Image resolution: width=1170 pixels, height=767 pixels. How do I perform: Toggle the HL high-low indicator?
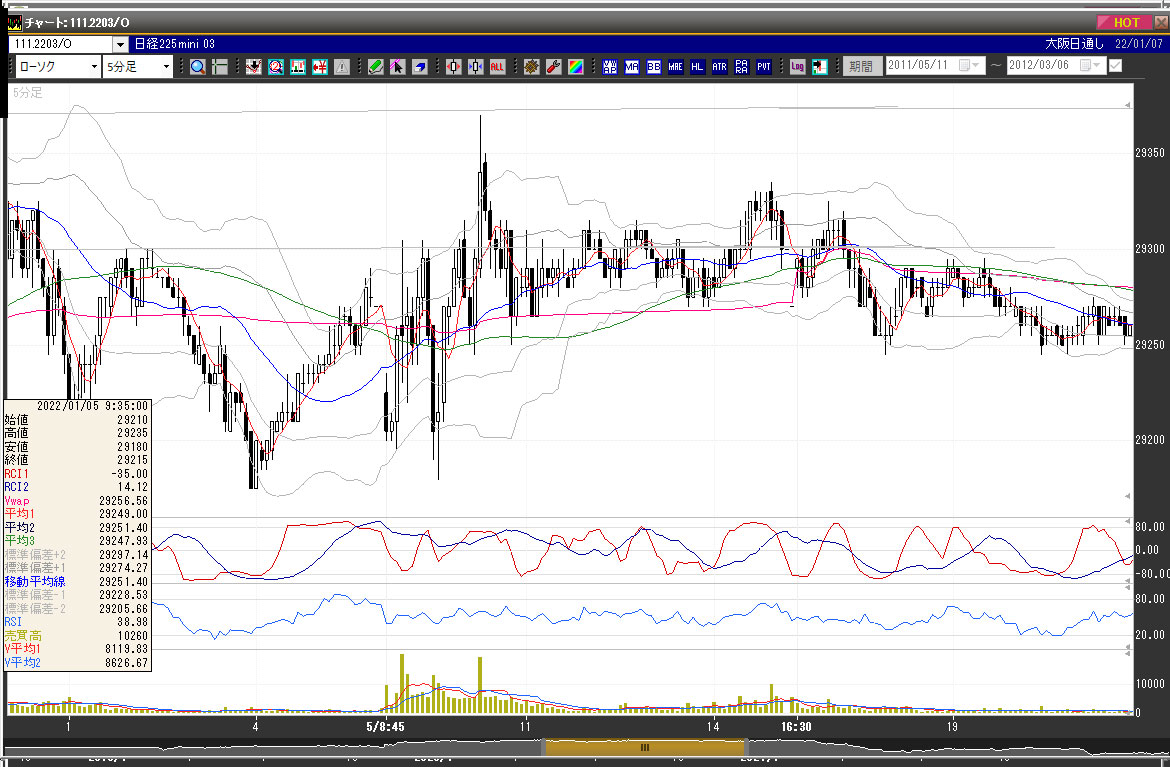(697, 67)
